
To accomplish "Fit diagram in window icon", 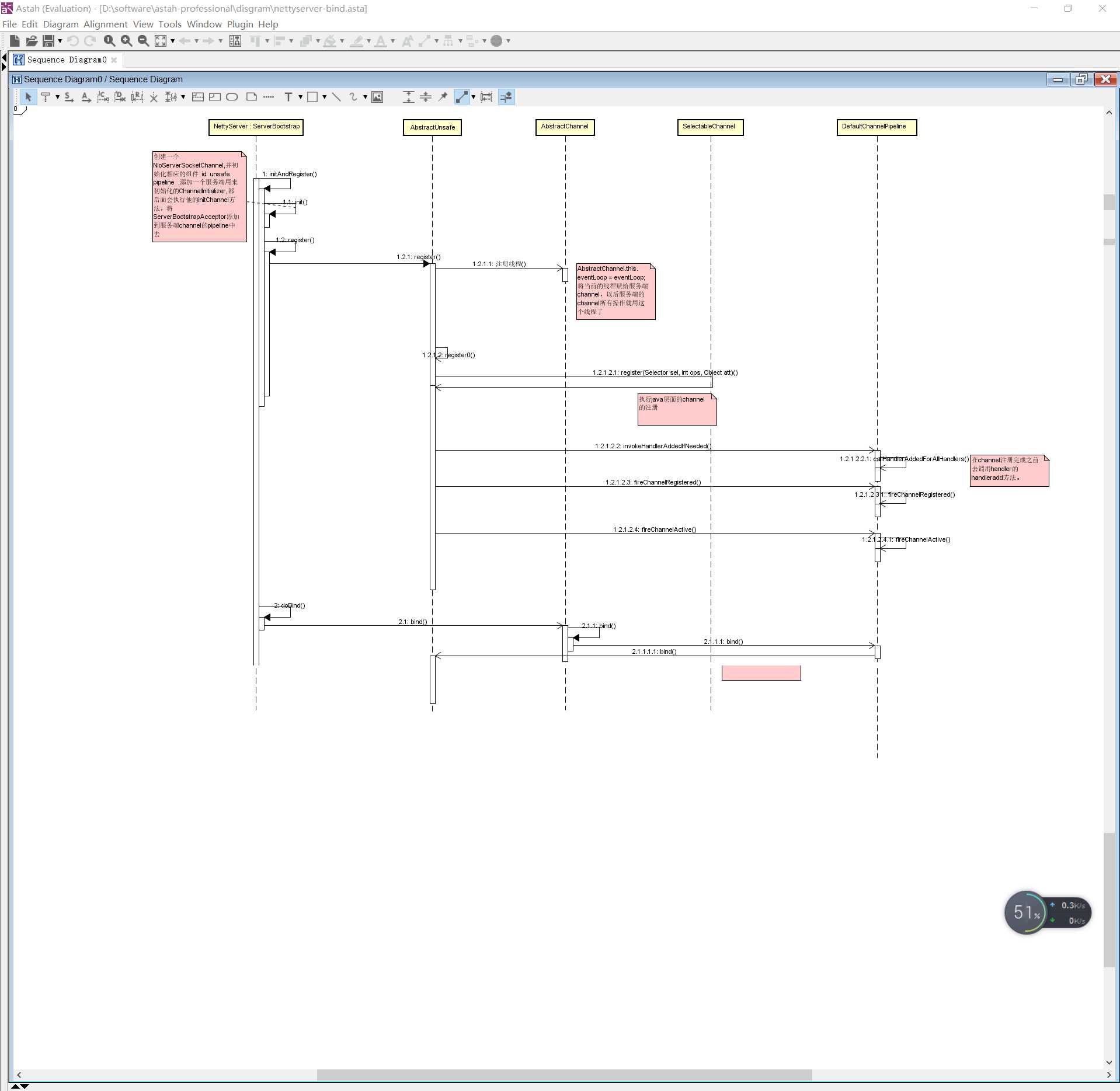I will point(161,41).
